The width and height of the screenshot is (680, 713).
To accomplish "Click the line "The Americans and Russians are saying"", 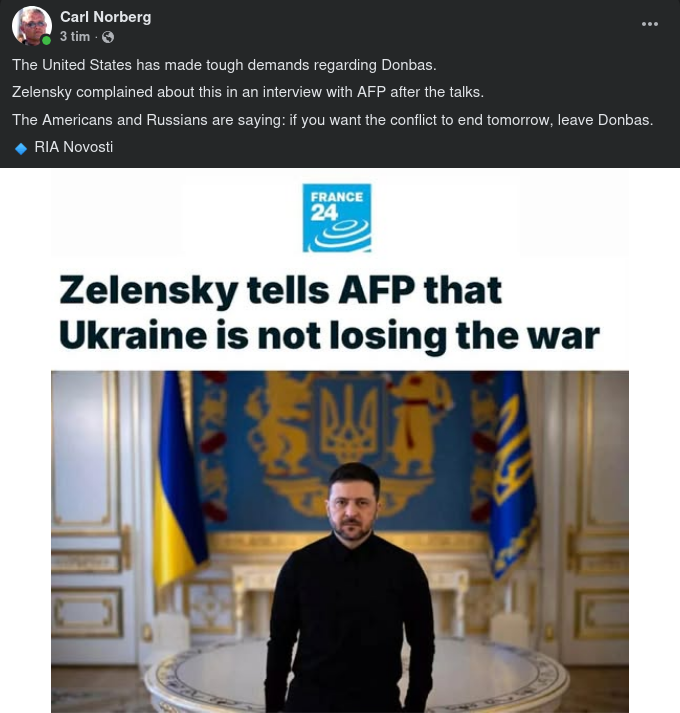I will (332, 120).
